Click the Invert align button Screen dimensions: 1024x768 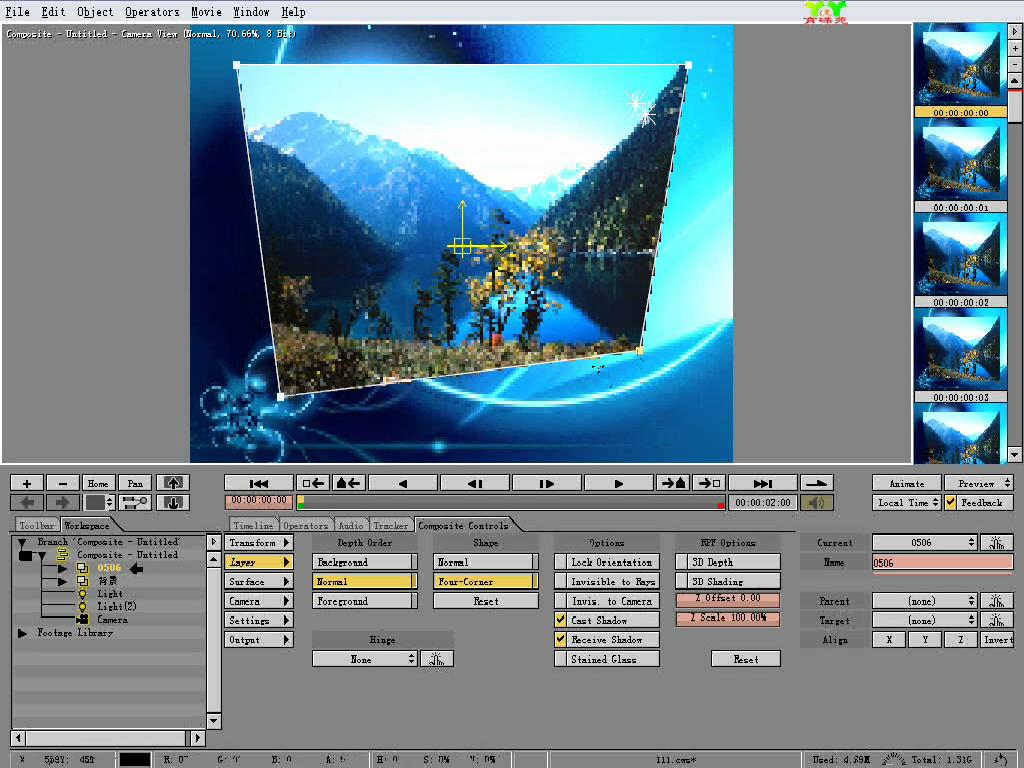997,640
